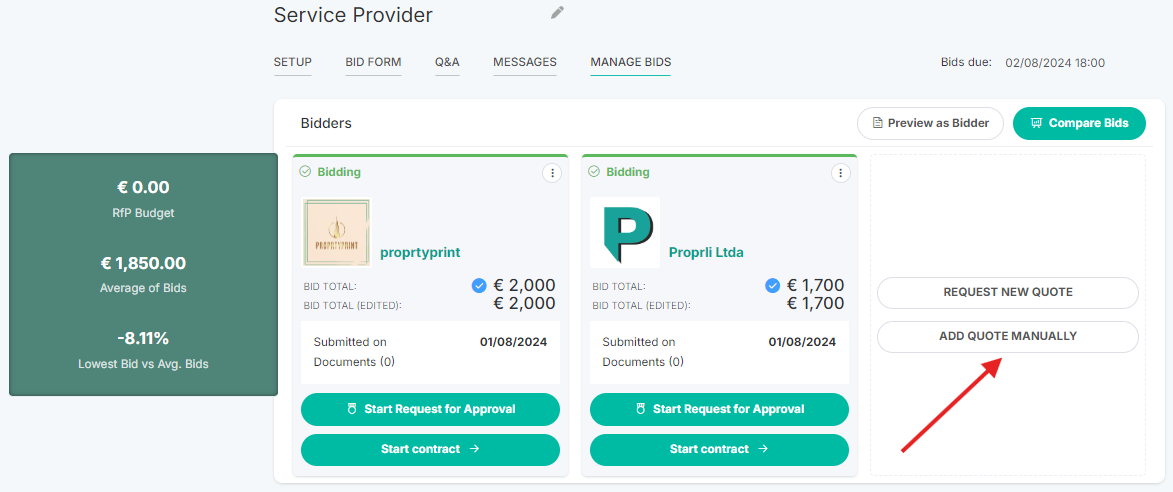Click the Compare Bids button
1173x492 pixels.
1079,123
